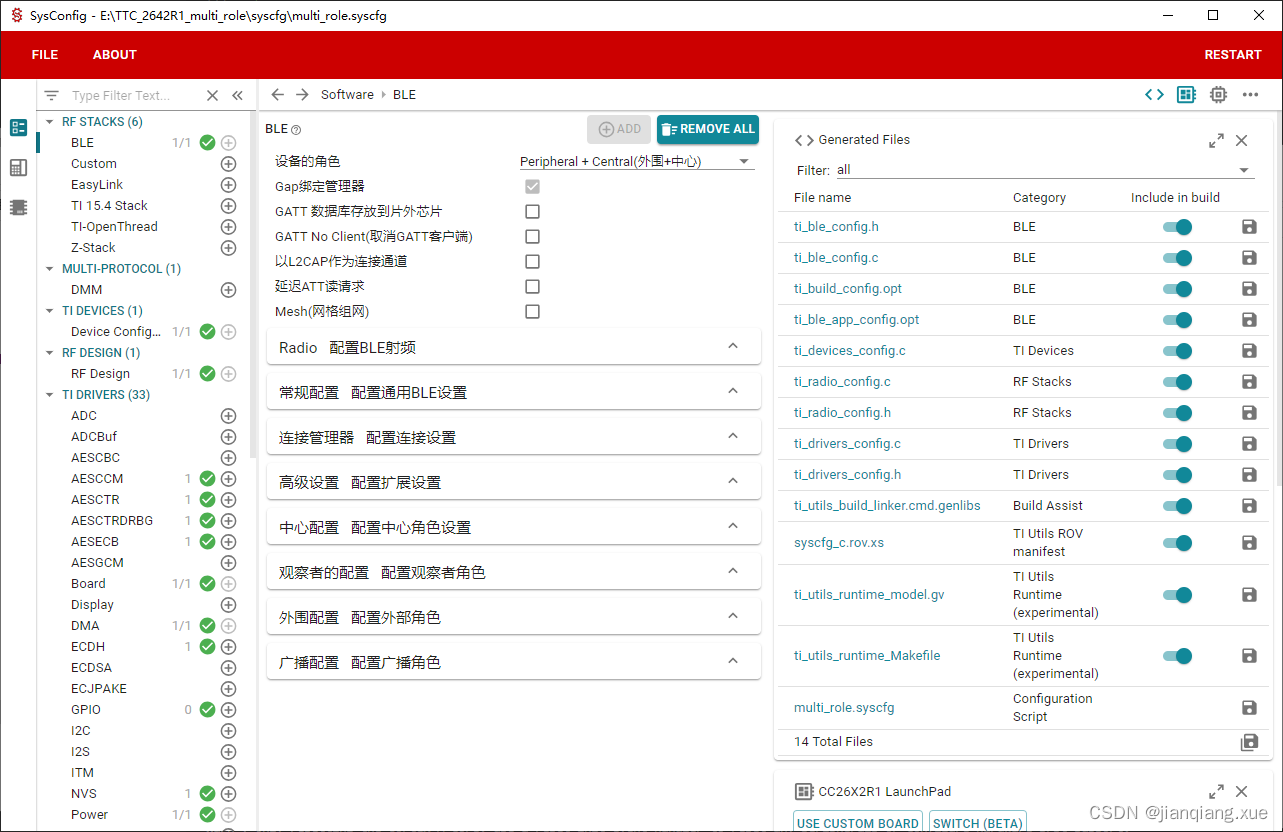Open the three-dot more options menu
The width and height of the screenshot is (1283, 832).
click(1250, 95)
